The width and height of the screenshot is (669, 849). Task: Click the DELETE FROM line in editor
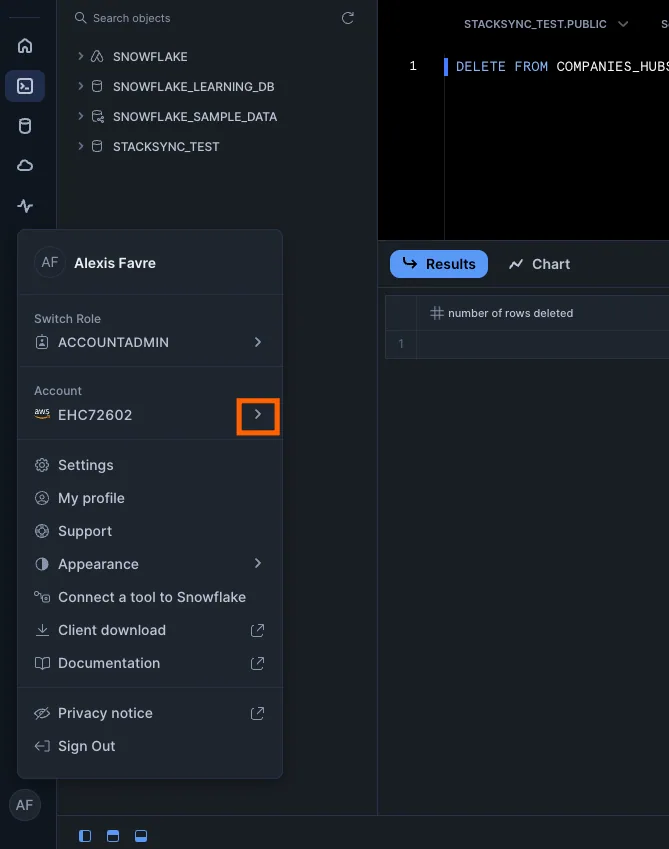562,67
